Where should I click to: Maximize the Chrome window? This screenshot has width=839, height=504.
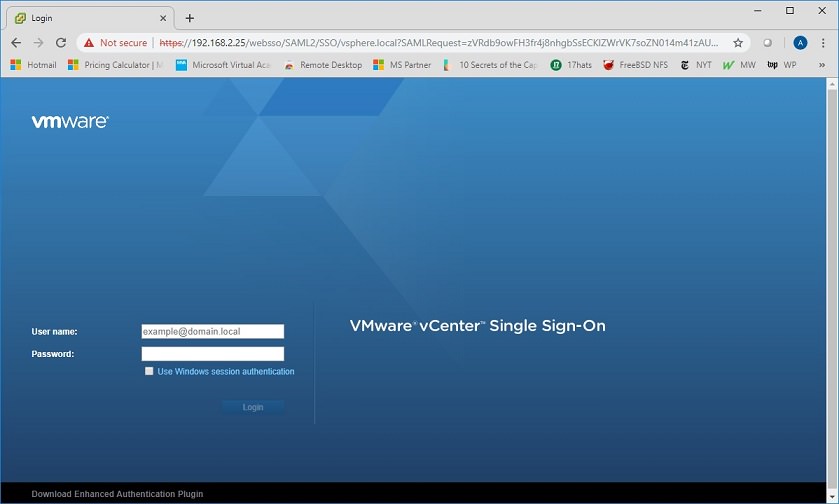click(790, 11)
